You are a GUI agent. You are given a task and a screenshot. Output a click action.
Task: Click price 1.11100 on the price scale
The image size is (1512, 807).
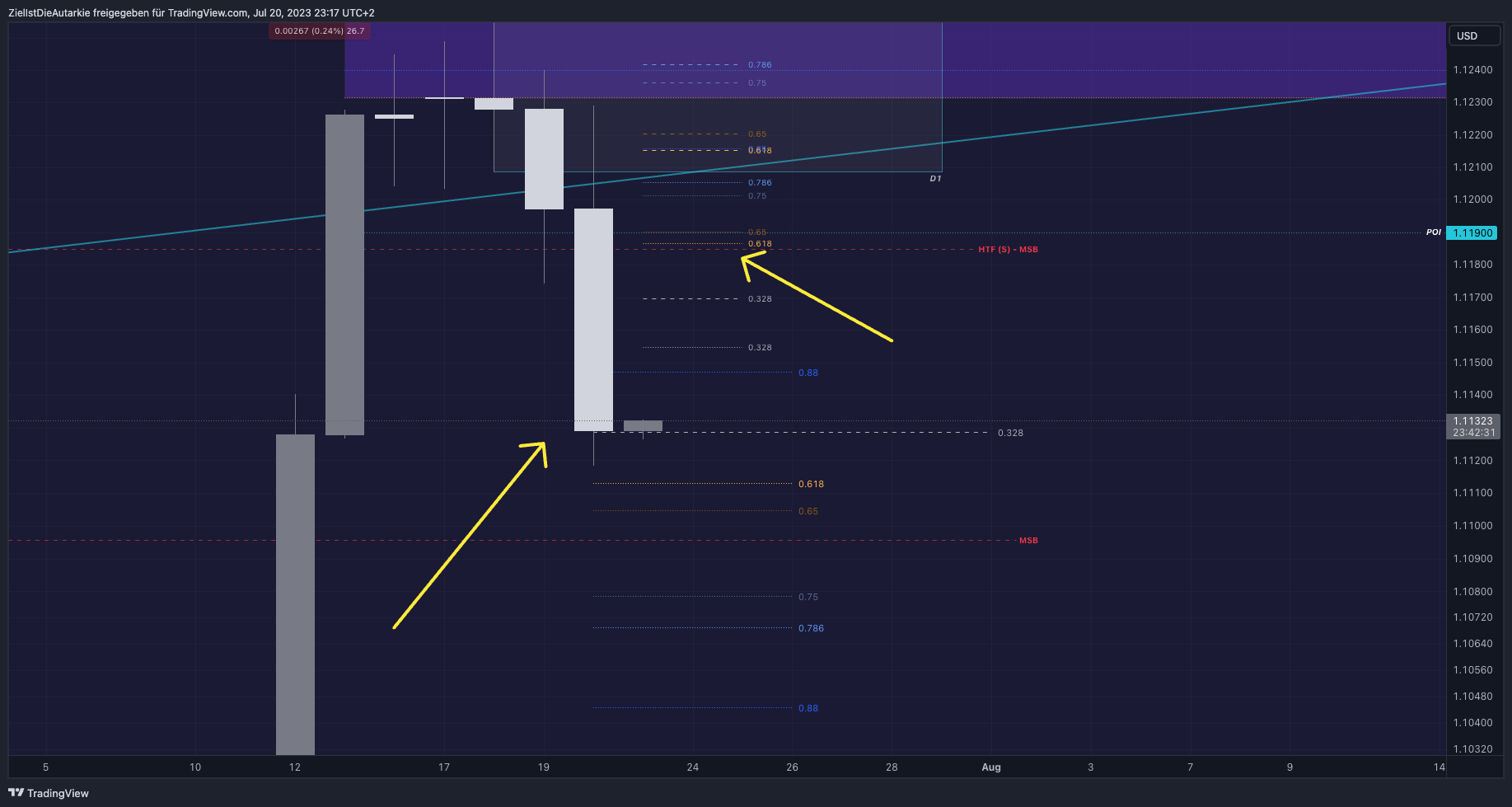tap(1472, 493)
